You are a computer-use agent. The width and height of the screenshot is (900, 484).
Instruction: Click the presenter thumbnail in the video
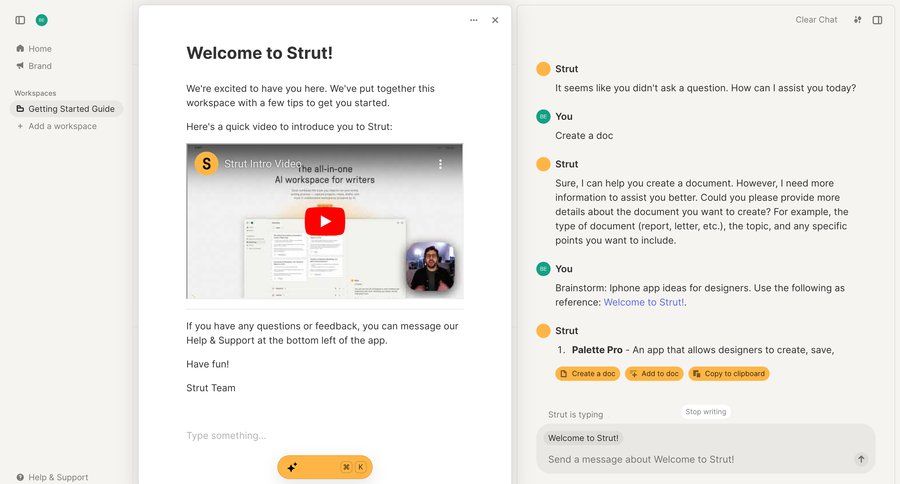tap(430, 267)
